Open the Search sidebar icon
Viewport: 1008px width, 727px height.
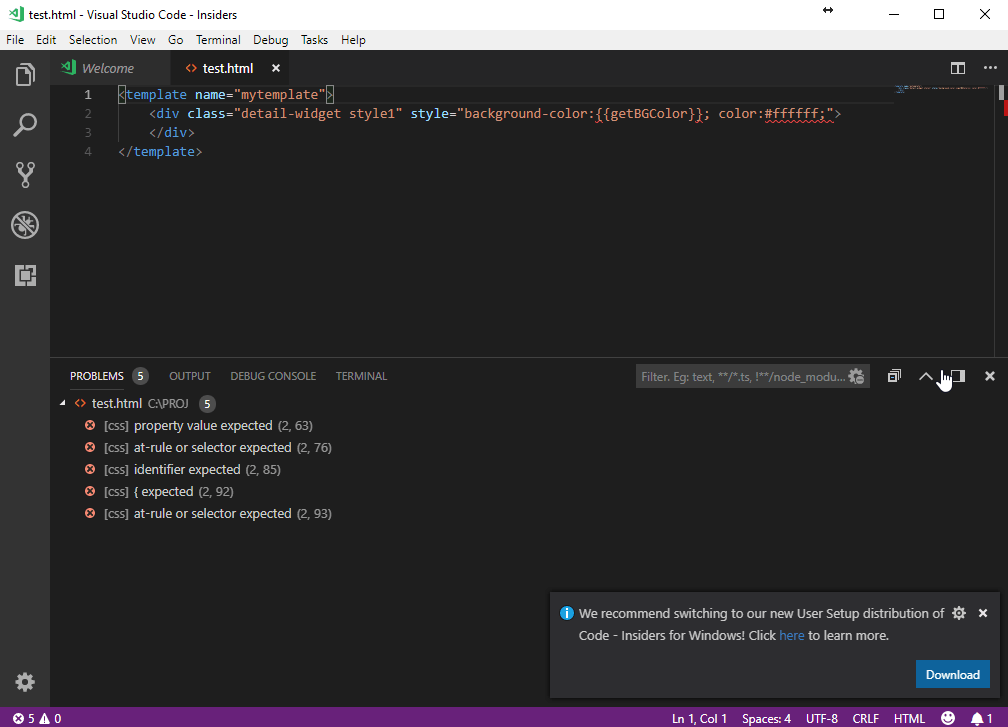(25, 124)
